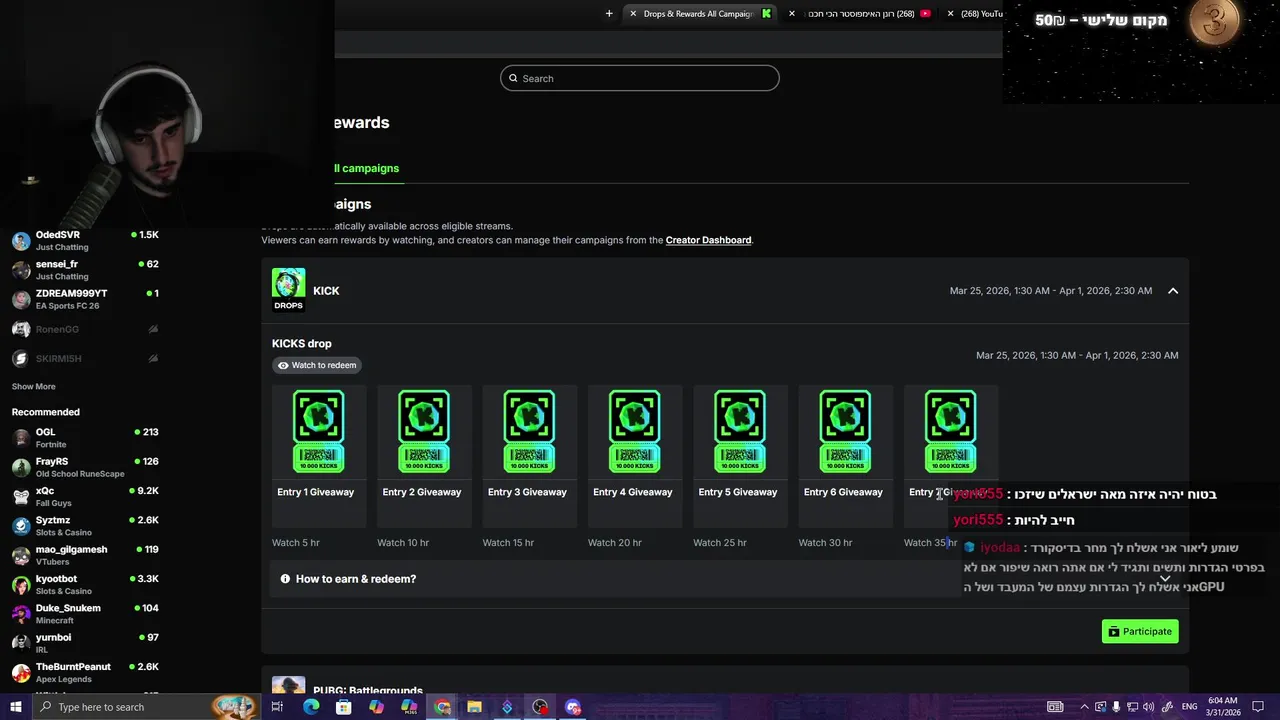Open Entry 1 Giveaway reward card

319,455
